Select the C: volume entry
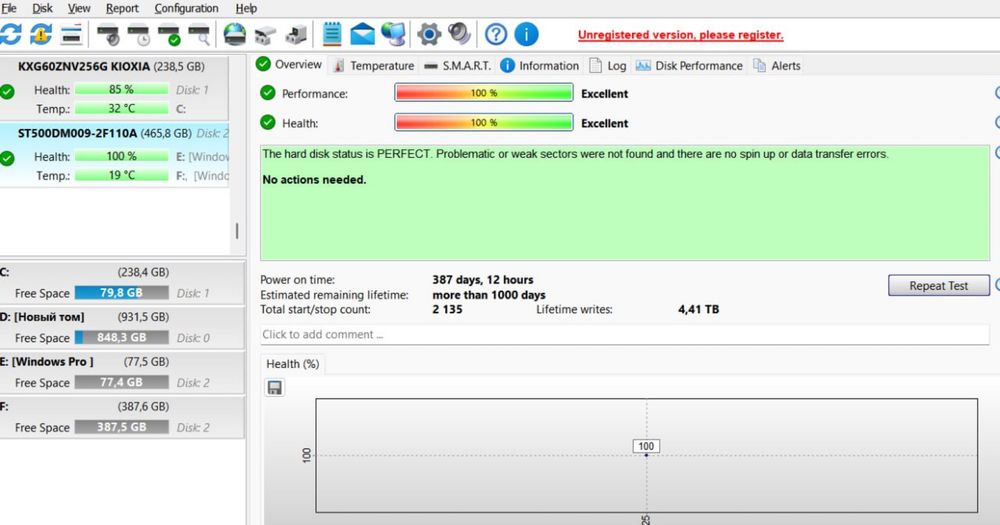Screen dimensions: 1000x525 (121, 283)
